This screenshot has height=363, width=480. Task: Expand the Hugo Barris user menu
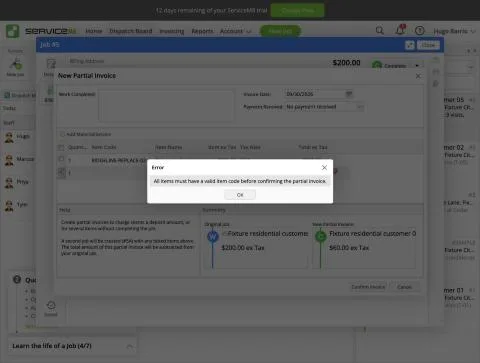(454, 31)
